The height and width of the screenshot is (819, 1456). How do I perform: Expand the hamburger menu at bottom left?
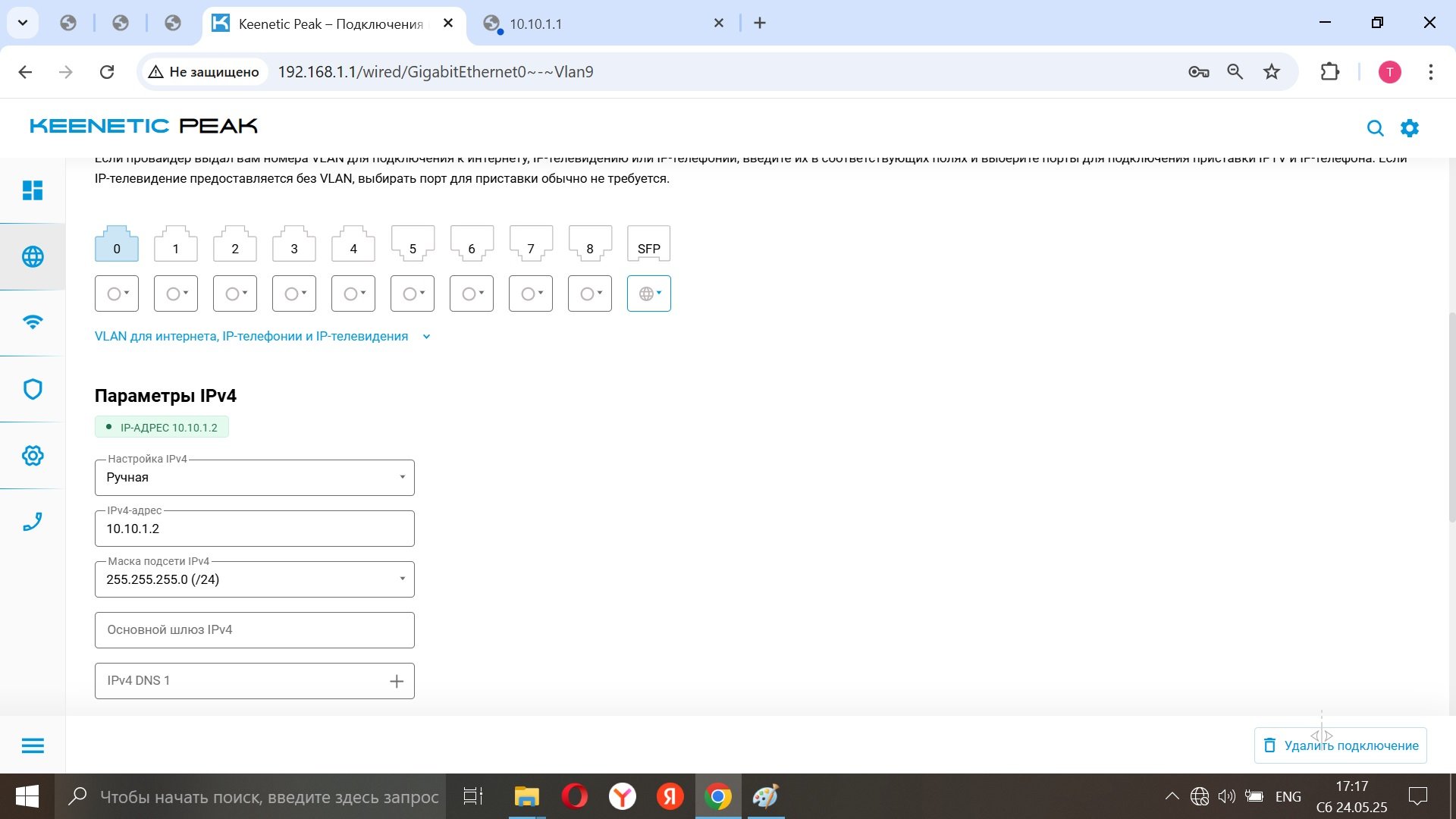point(33,745)
